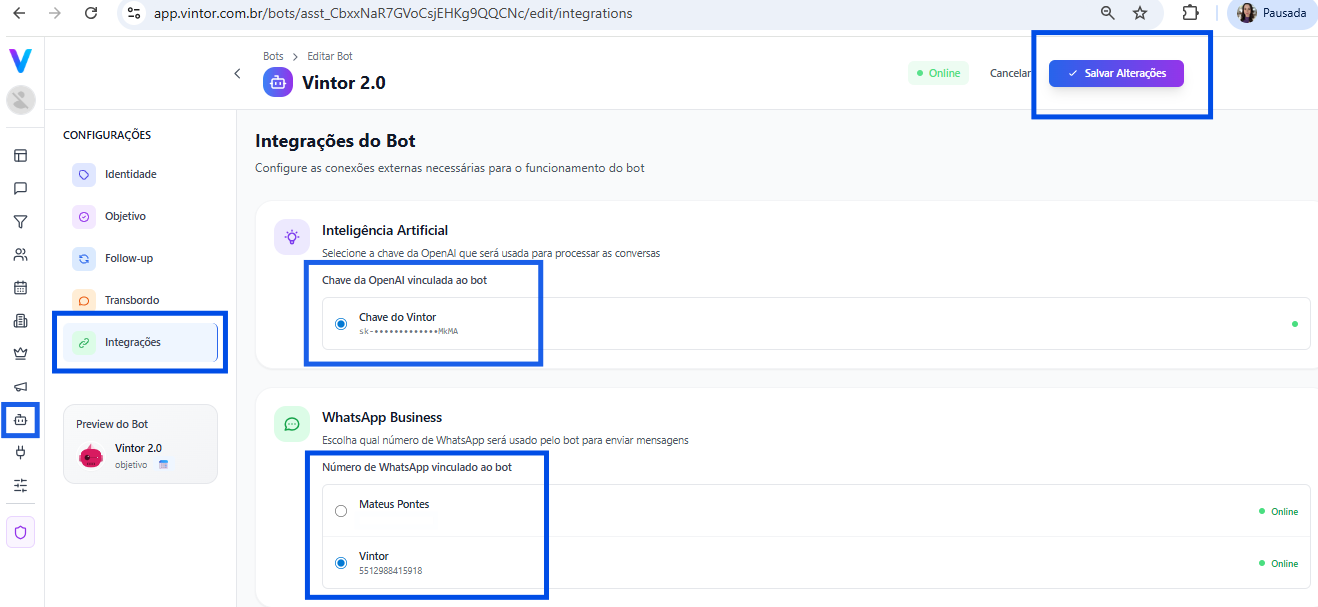Viewport: 1318px width, 607px height.
Task: Click the small calendar icon beside objetivo
Action: pyautogui.click(x=163, y=464)
